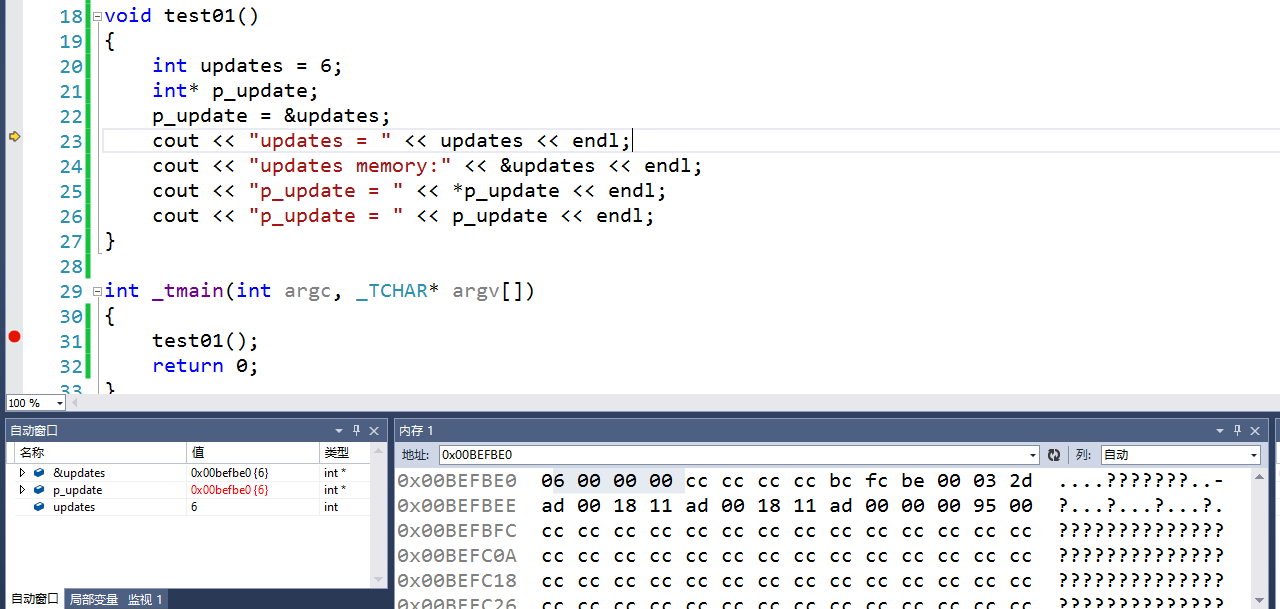Switch to the 监视 1 tab

pos(145,599)
